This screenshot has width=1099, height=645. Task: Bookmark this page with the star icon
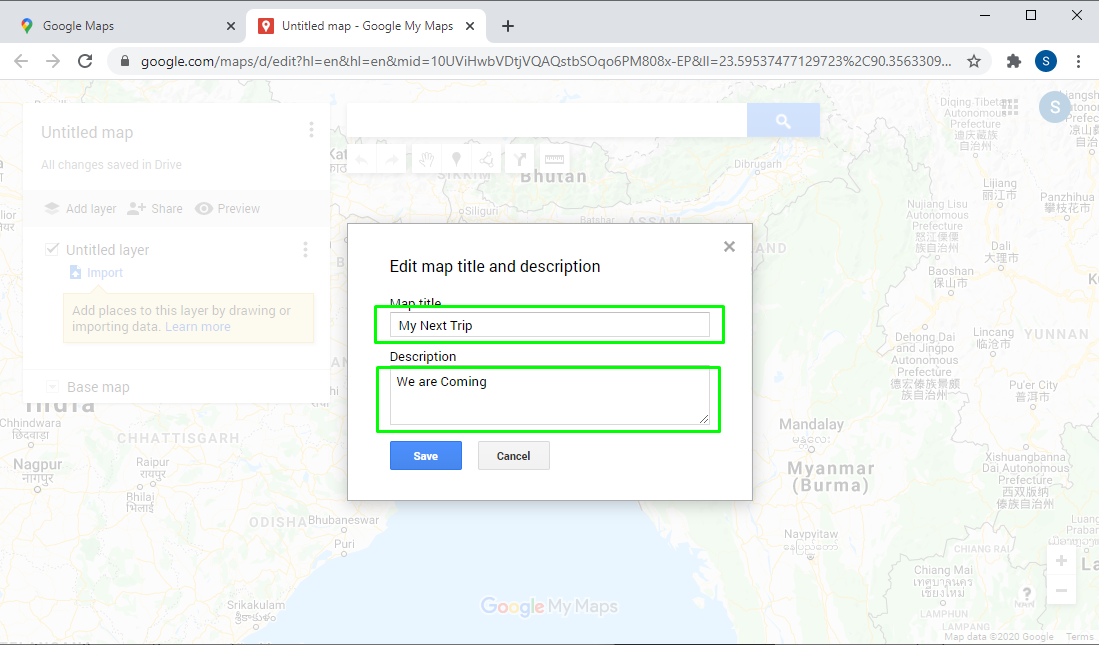(x=974, y=61)
